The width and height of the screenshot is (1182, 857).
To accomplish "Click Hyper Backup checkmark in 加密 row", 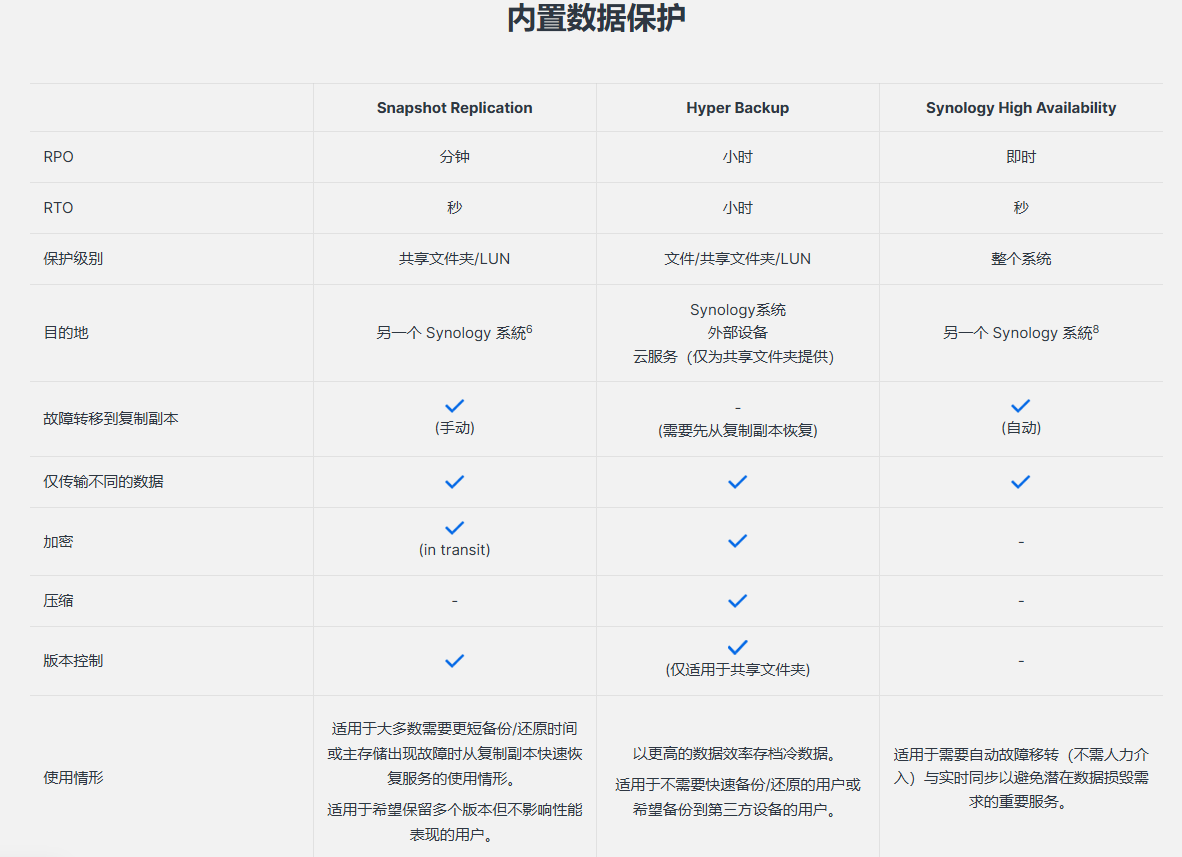I will click(x=737, y=541).
